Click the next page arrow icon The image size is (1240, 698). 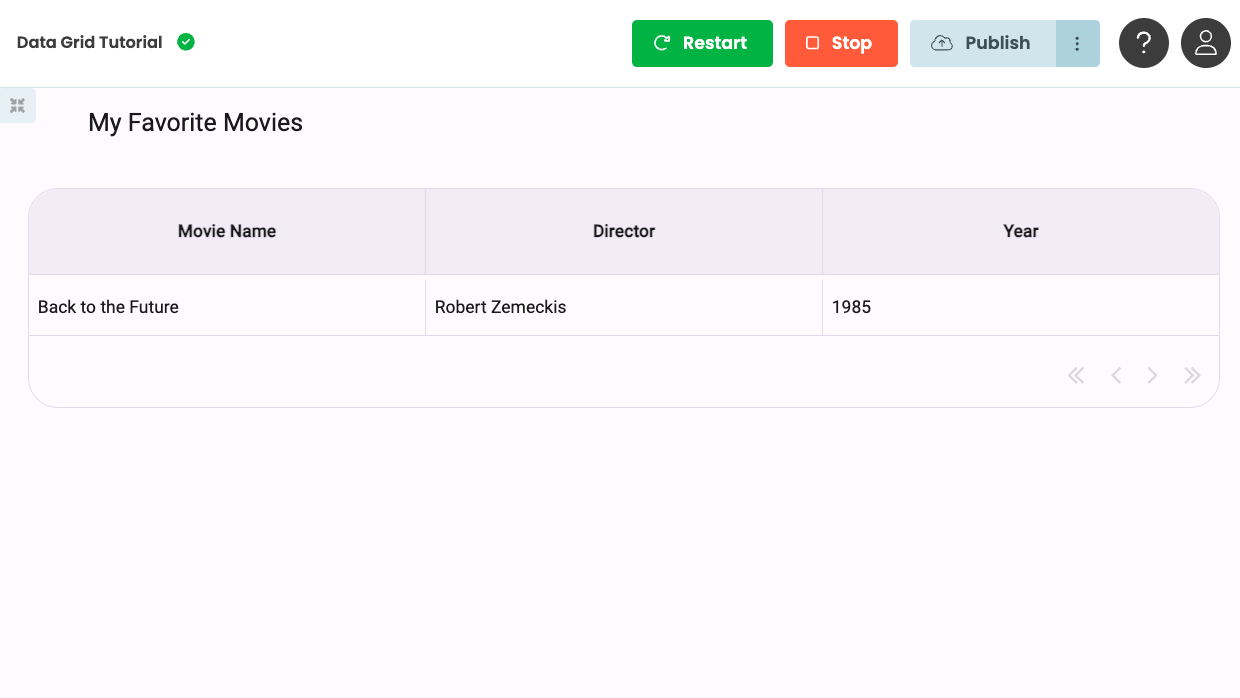click(x=1152, y=375)
